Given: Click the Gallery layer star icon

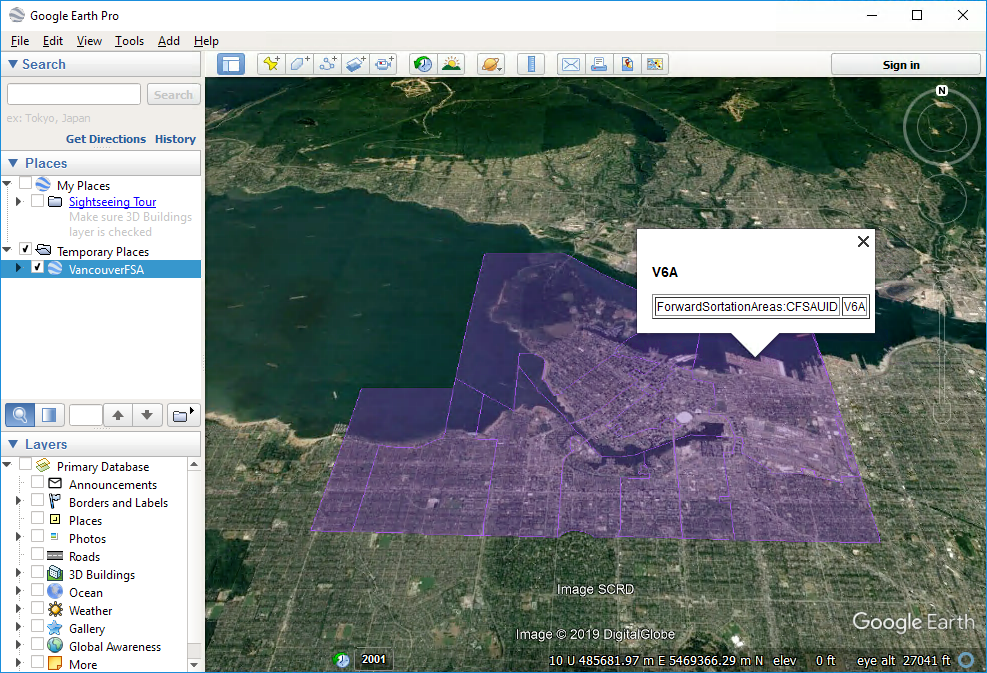Looking at the screenshot, I should [55, 628].
